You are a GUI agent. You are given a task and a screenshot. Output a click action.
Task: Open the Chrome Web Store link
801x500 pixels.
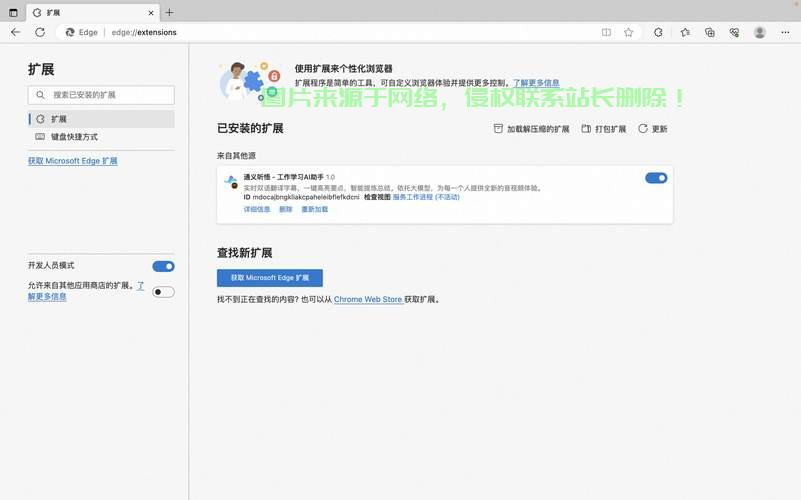pyautogui.click(x=368, y=299)
